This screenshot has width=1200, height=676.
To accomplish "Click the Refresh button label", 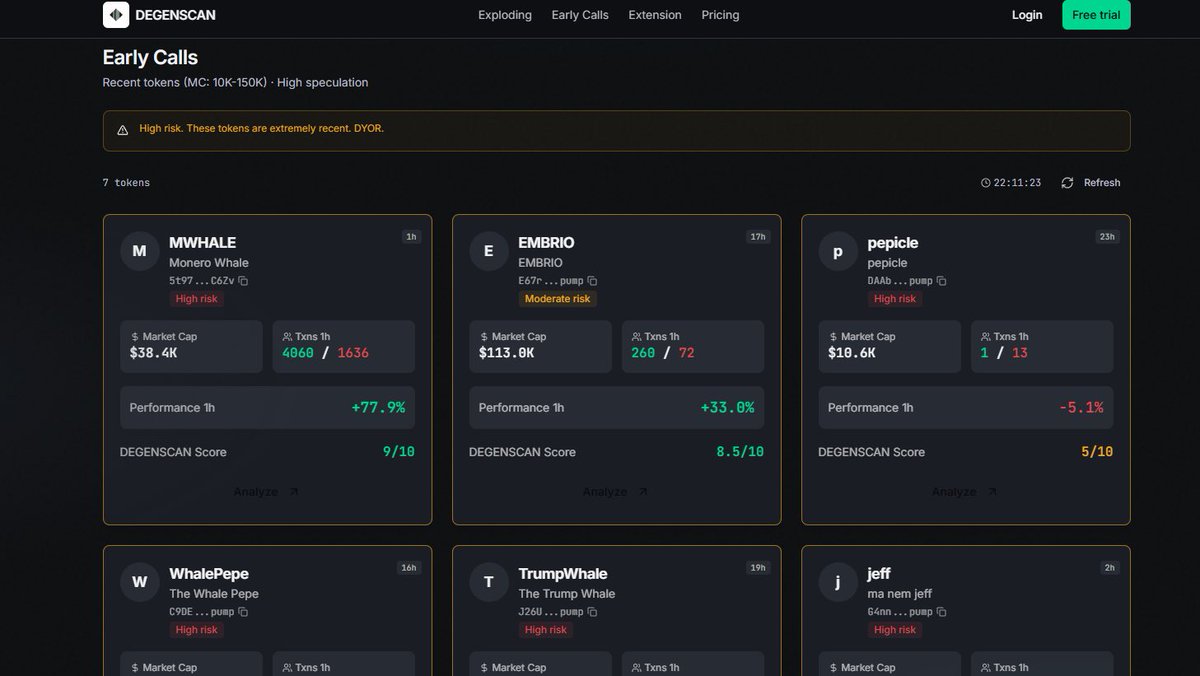I will tap(1102, 183).
